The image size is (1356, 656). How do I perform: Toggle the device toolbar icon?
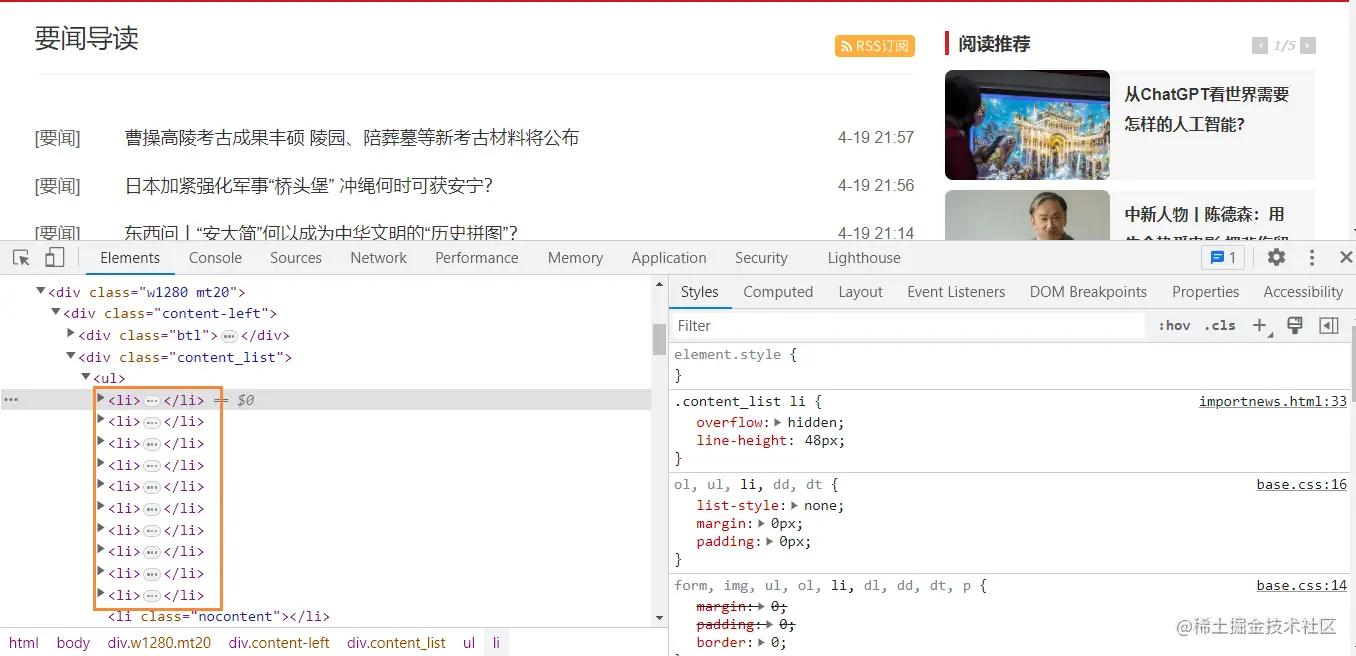click(54, 257)
